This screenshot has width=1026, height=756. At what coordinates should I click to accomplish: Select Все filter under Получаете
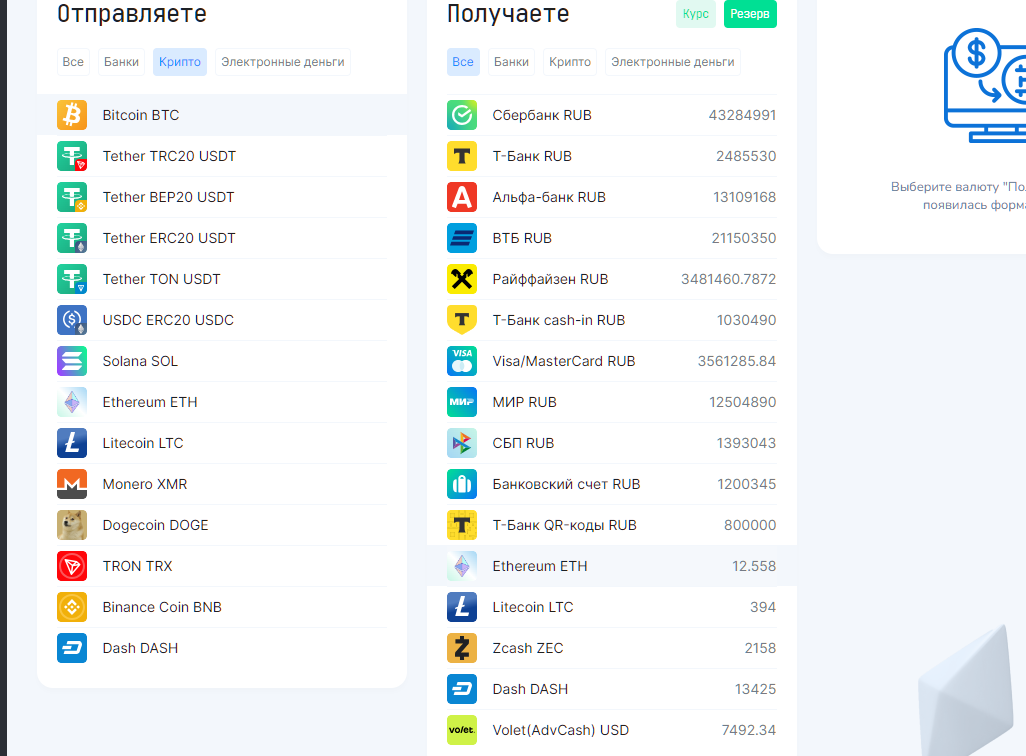point(463,62)
